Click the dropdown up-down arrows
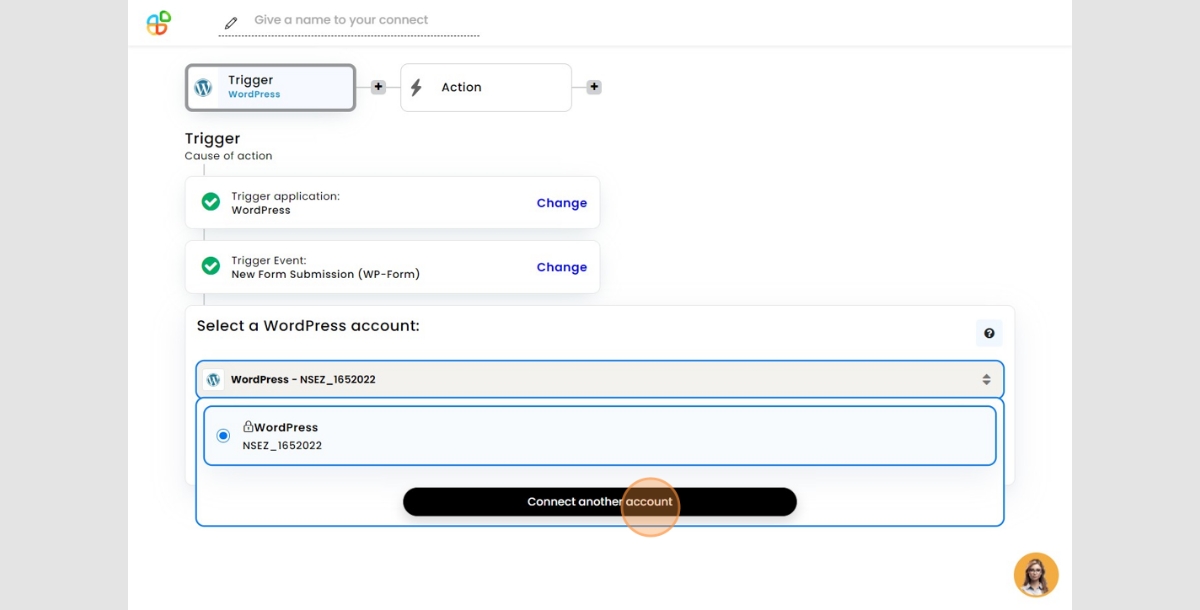1200x610 pixels. (x=986, y=380)
